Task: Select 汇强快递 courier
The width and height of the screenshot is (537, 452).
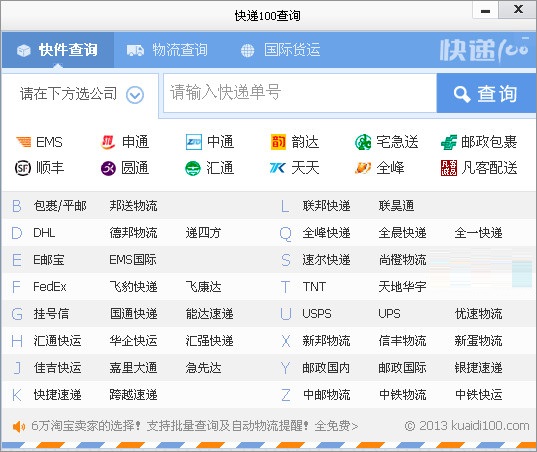Action: click(x=209, y=341)
